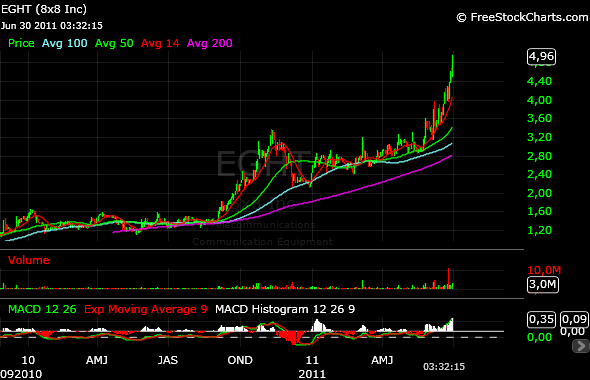Click the current price box 4,96

[x=541, y=56]
